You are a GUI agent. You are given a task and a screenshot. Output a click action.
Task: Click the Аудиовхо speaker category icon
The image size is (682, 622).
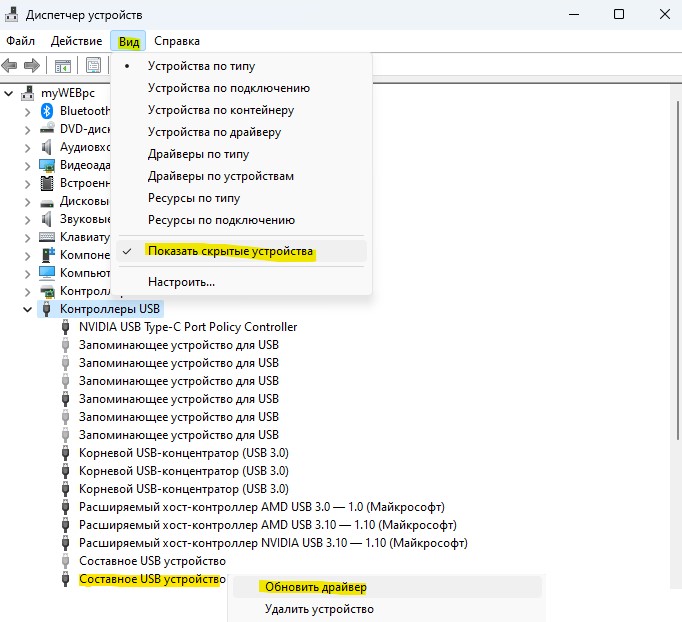coord(47,147)
